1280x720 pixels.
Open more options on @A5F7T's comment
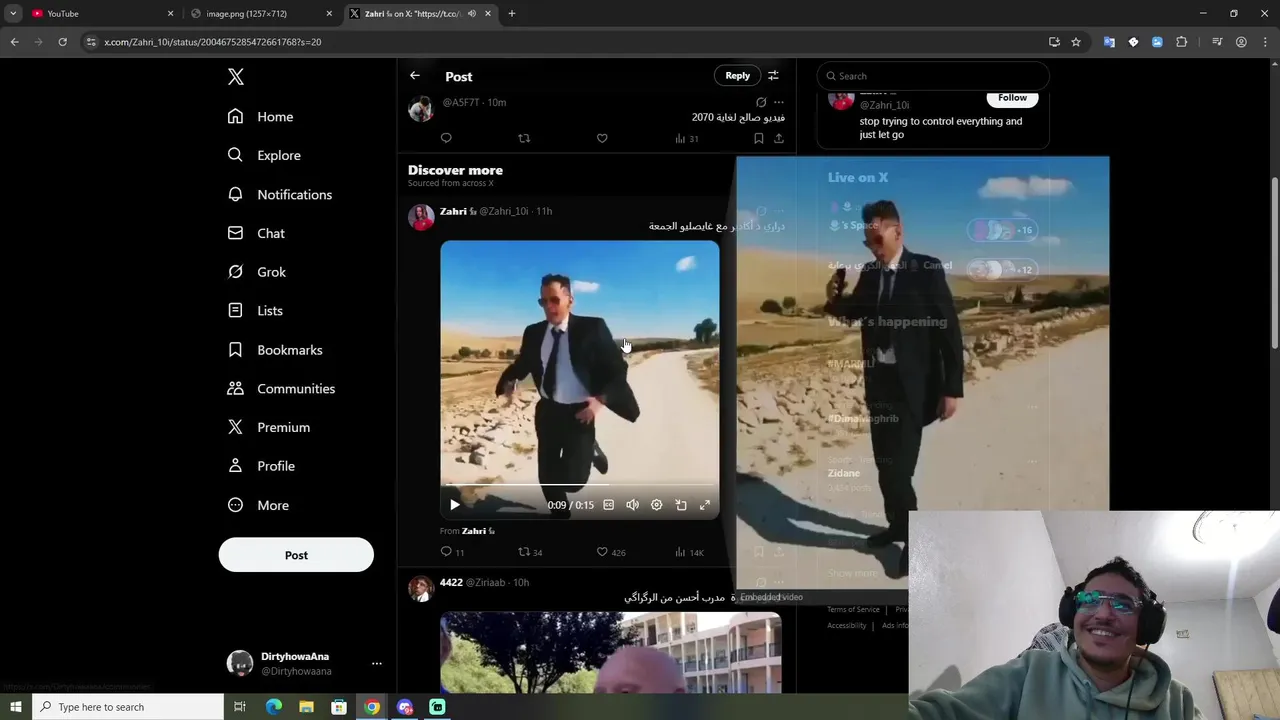click(x=779, y=102)
